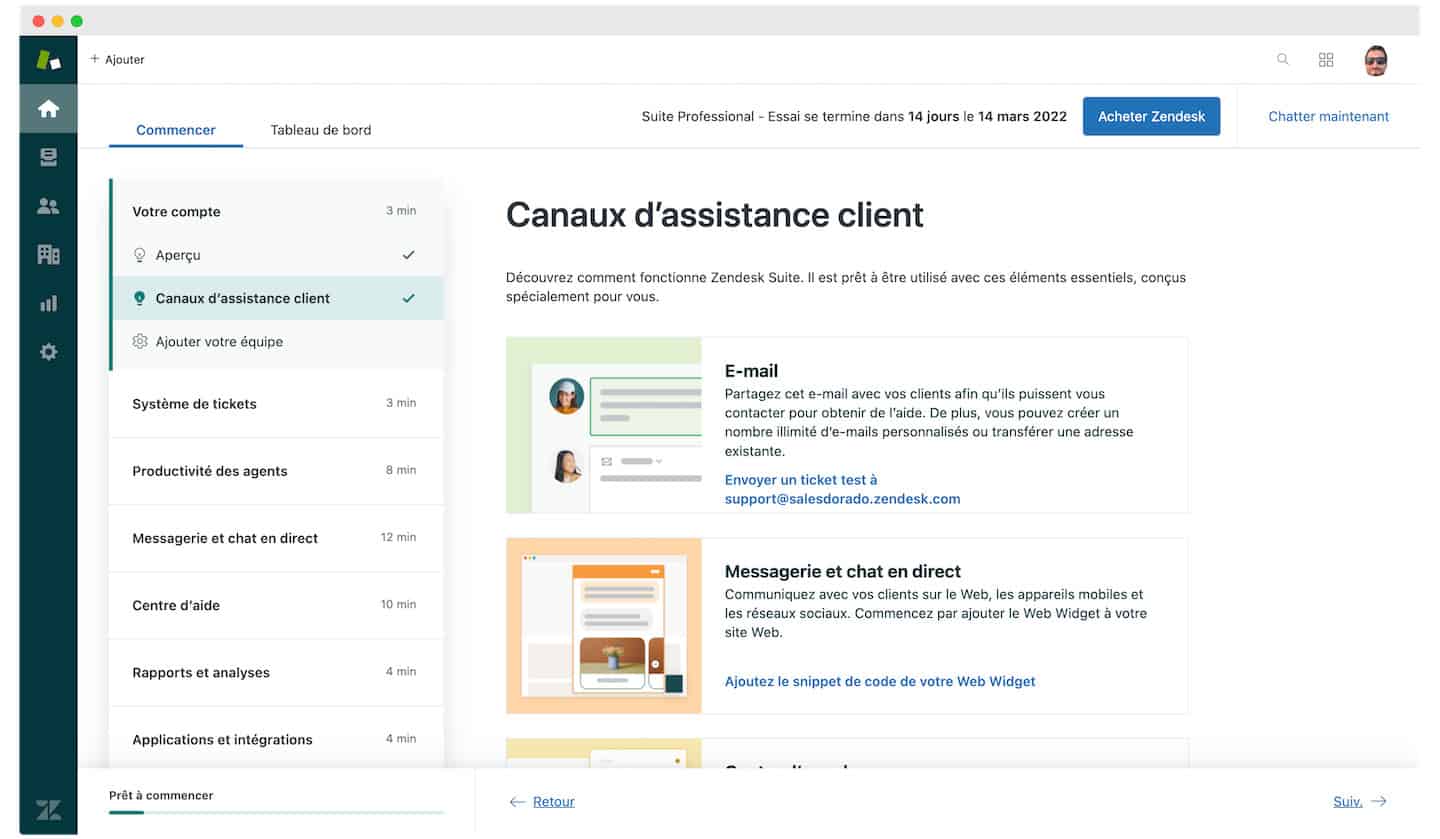Click the Envoyer un ticket test link
1440x839 pixels.
pyautogui.click(x=842, y=489)
